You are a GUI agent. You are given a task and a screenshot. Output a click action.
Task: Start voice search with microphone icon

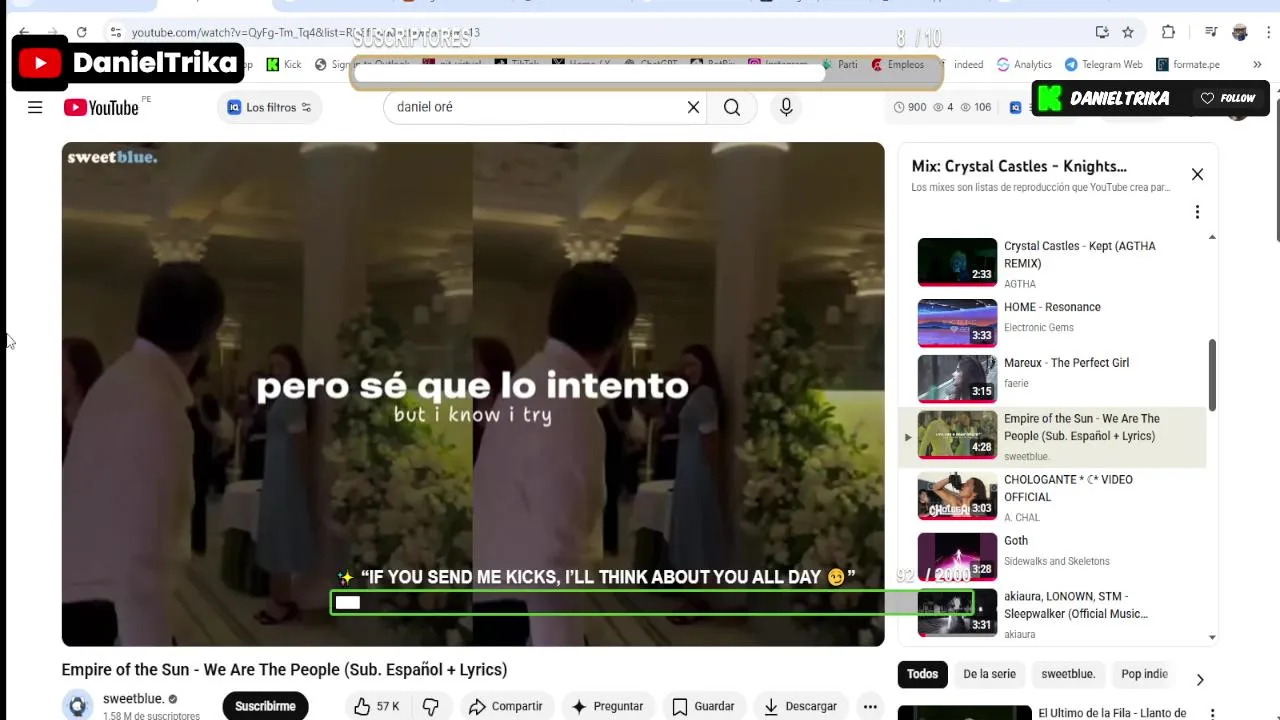tap(786, 107)
